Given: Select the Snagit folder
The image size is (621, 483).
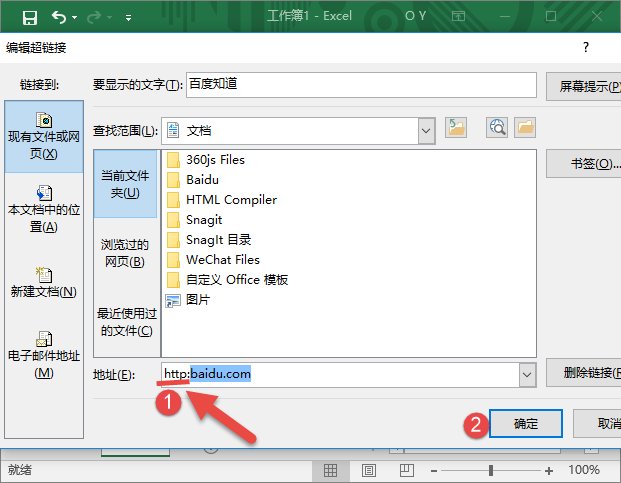Looking at the screenshot, I should point(194,220).
